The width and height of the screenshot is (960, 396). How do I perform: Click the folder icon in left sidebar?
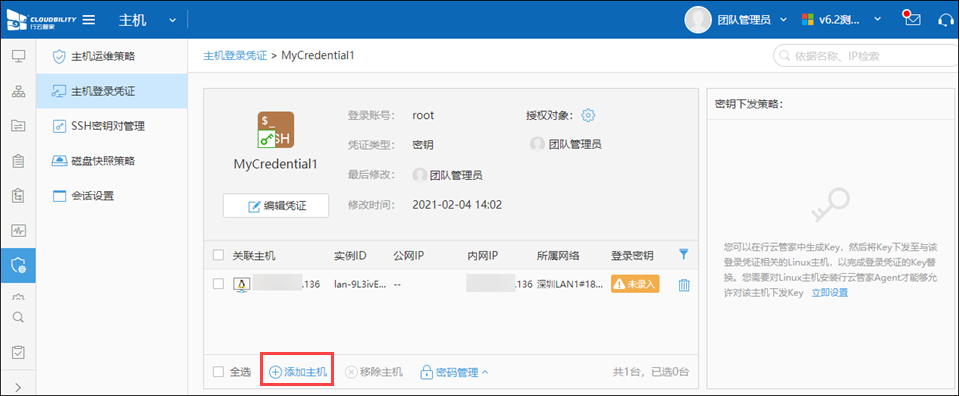tap(18, 126)
